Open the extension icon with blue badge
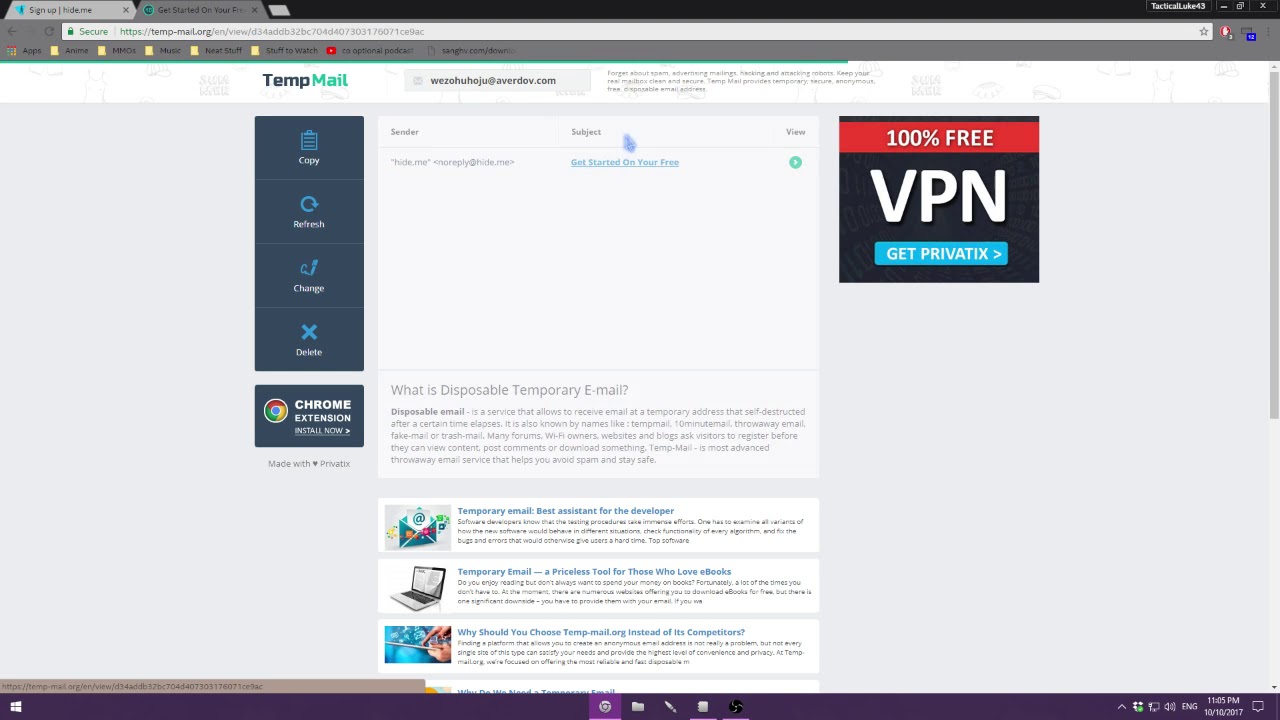 (x=1249, y=33)
